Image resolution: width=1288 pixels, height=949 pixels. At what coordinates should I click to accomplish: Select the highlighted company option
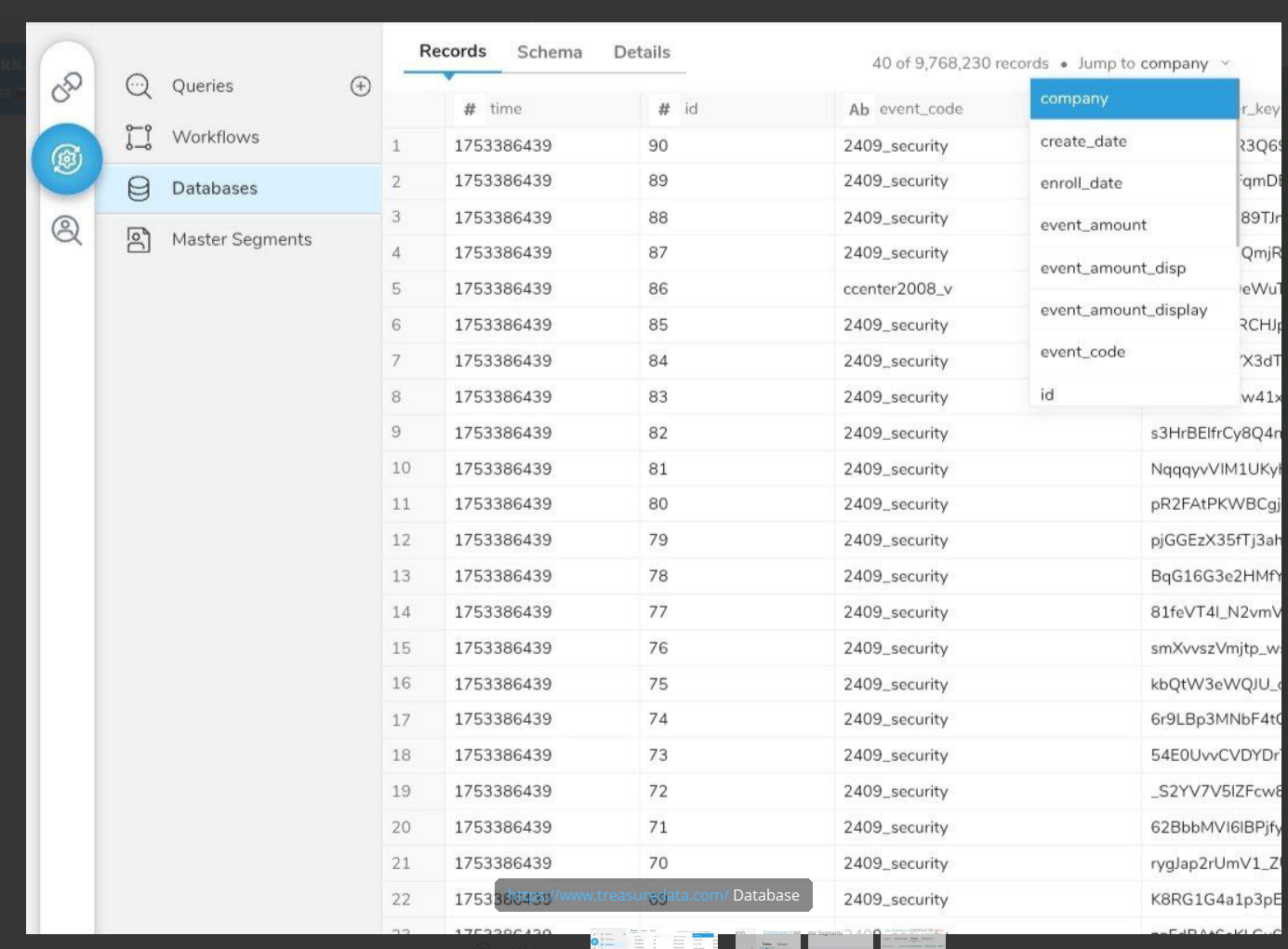click(x=1074, y=99)
